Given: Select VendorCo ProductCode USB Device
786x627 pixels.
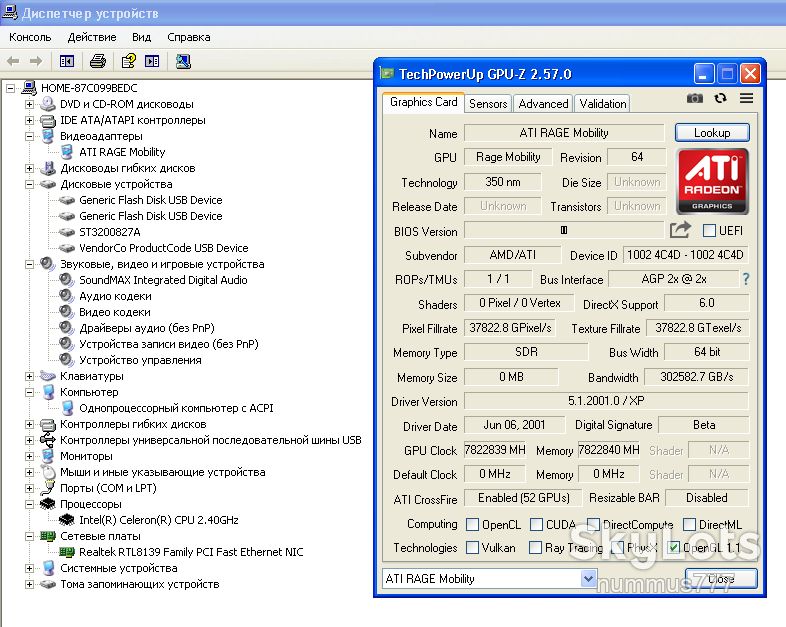Looking at the screenshot, I should pos(163,248).
